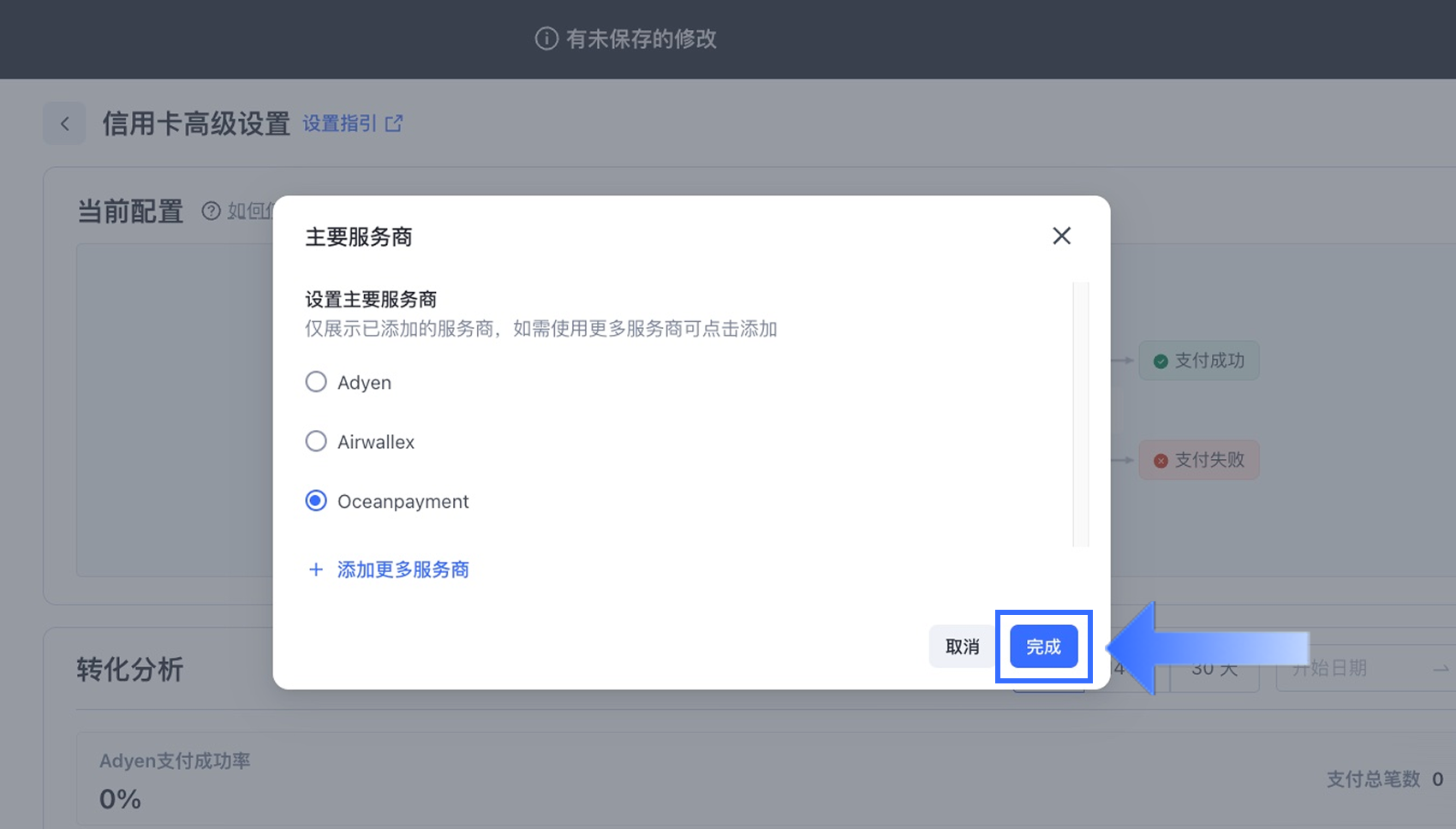Image resolution: width=1456 pixels, height=829 pixels.
Task: Click the Adyen支付成功率 label
Action: pyautogui.click(x=175, y=760)
